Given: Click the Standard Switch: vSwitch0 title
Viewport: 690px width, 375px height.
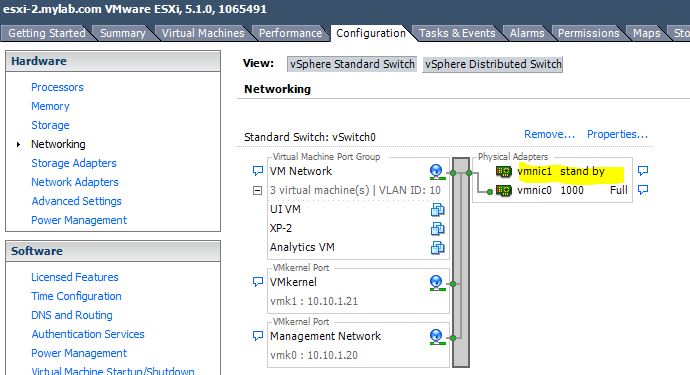Looking at the screenshot, I should tap(310, 137).
